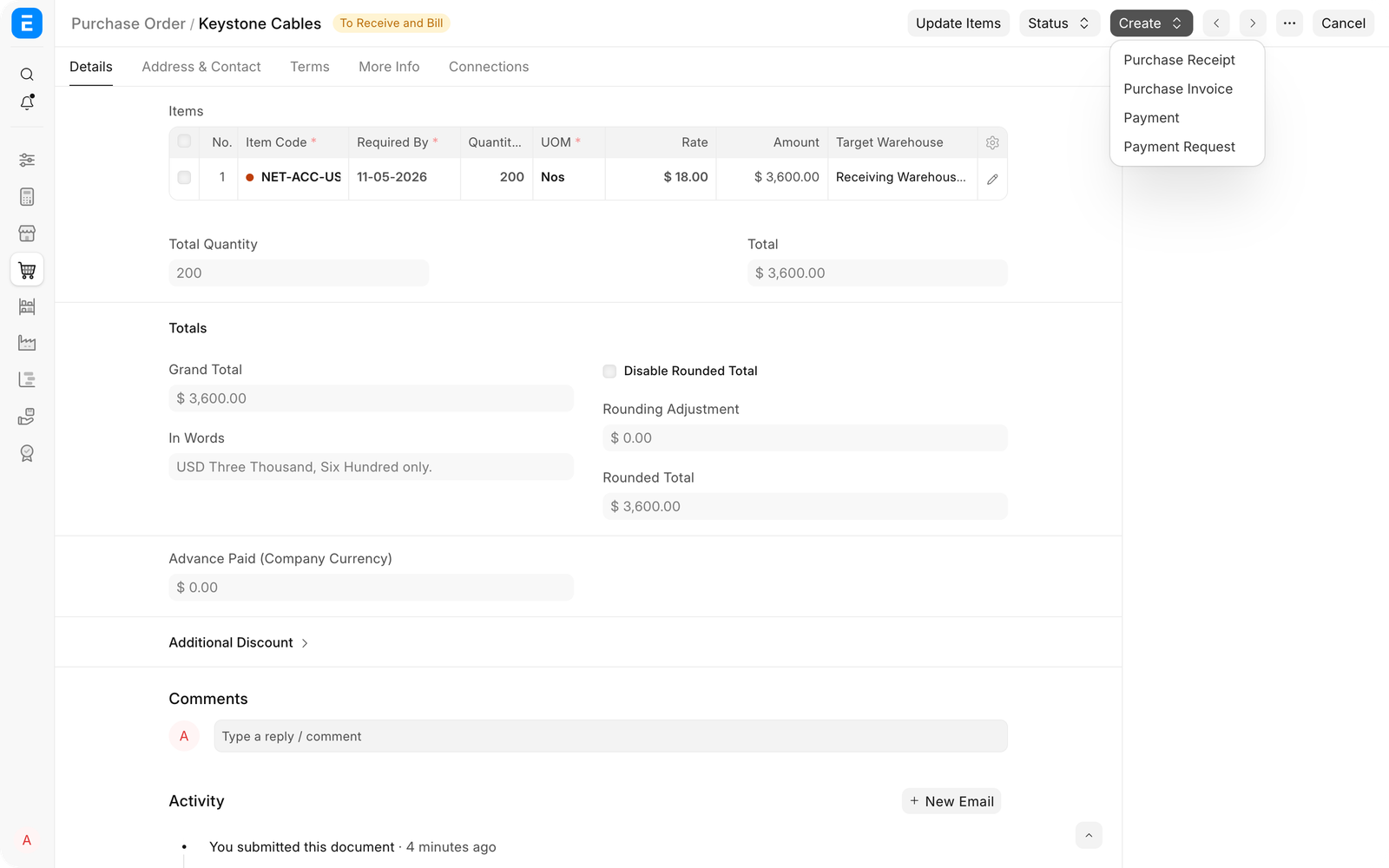Go to previous document arrow
1389x868 pixels.
pos(1216,23)
